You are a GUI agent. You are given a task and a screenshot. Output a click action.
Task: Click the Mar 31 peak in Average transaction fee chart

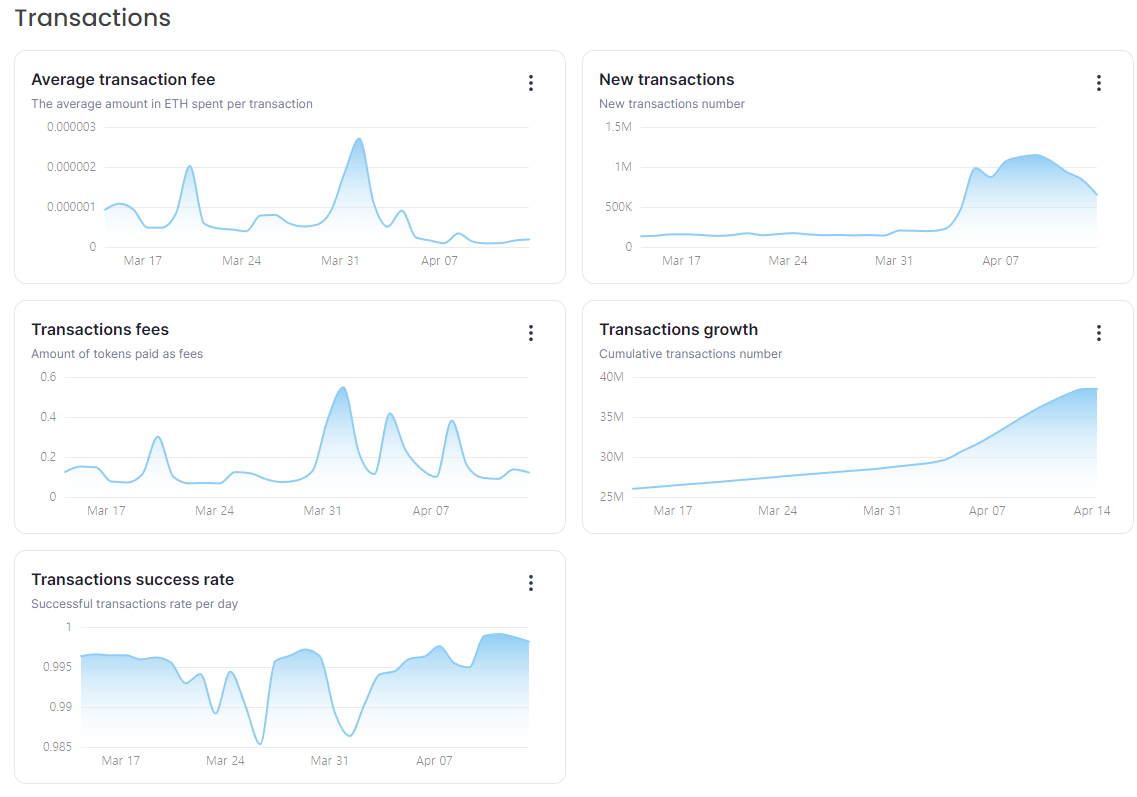pos(359,140)
